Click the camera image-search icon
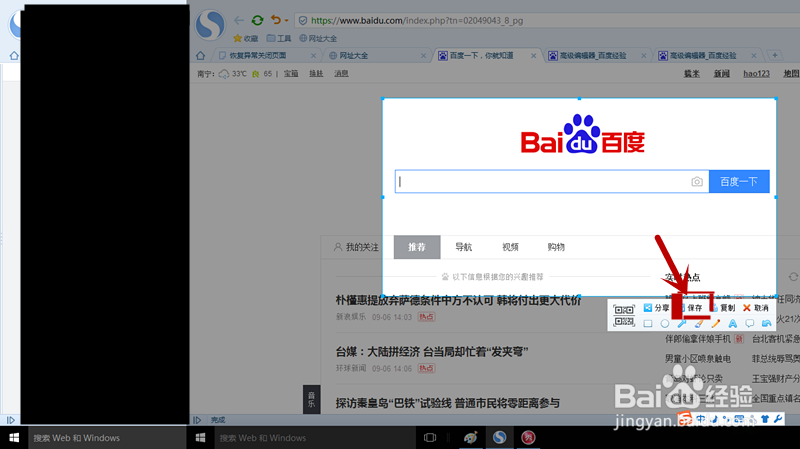Viewport: 800px width, 449px height. point(697,182)
